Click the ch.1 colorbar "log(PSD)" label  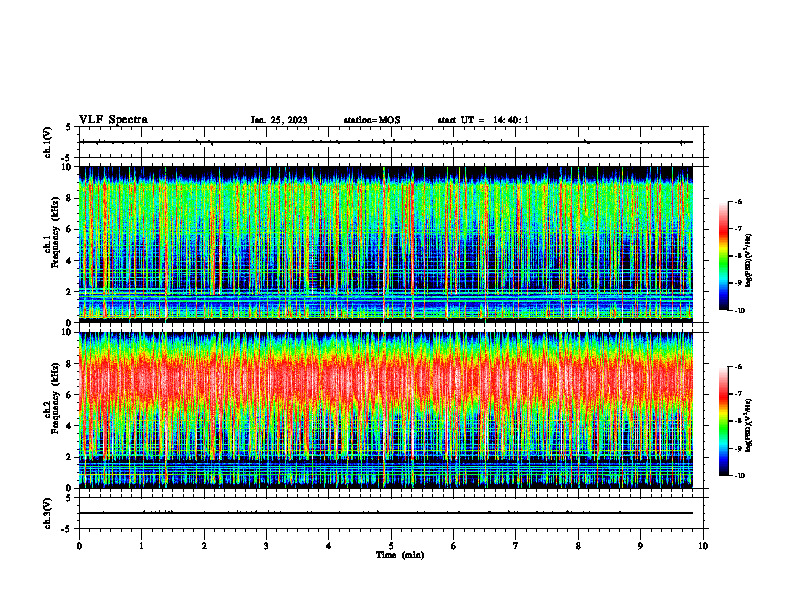pos(749,260)
